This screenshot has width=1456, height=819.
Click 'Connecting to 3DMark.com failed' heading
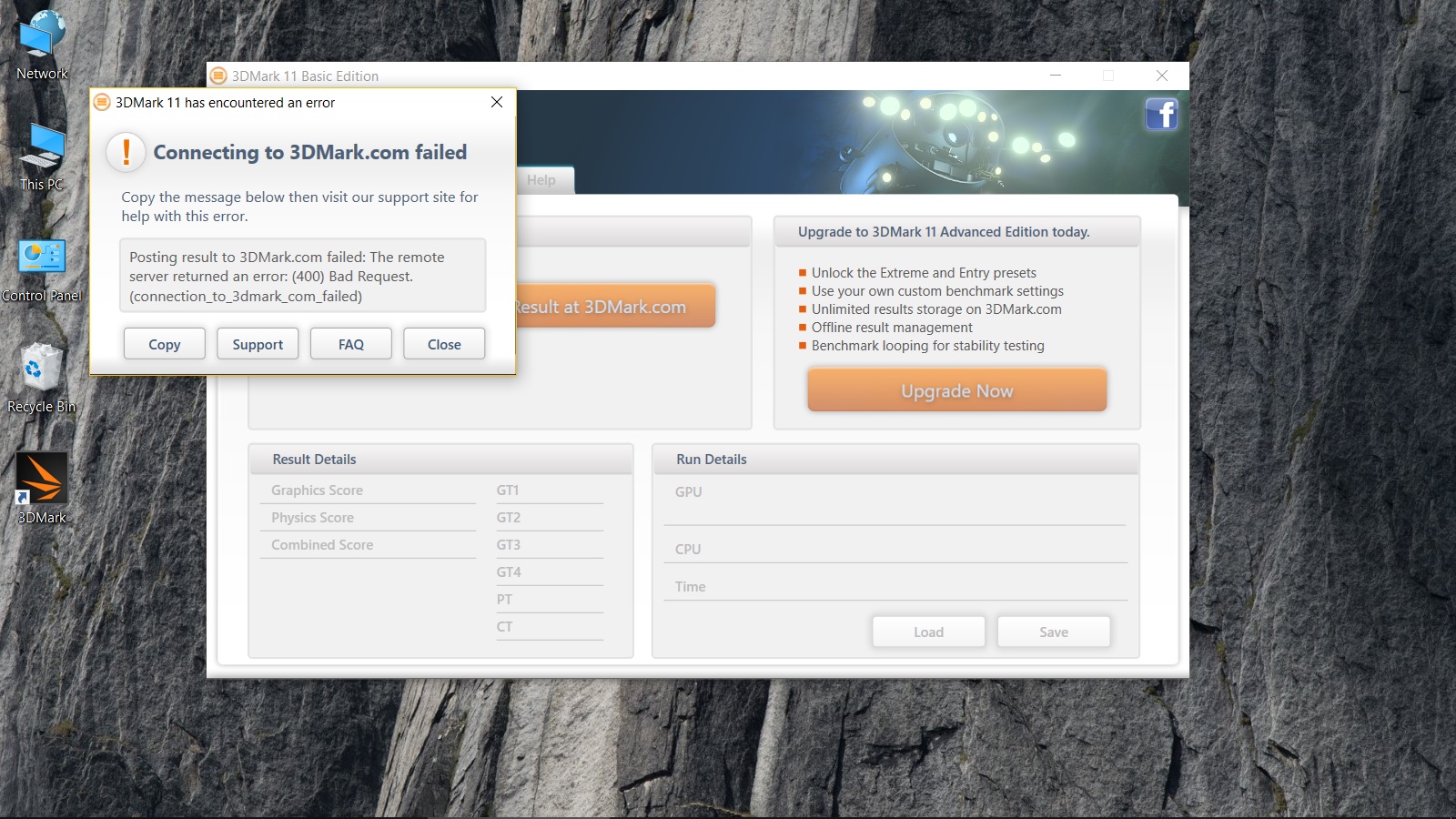(310, 152)
